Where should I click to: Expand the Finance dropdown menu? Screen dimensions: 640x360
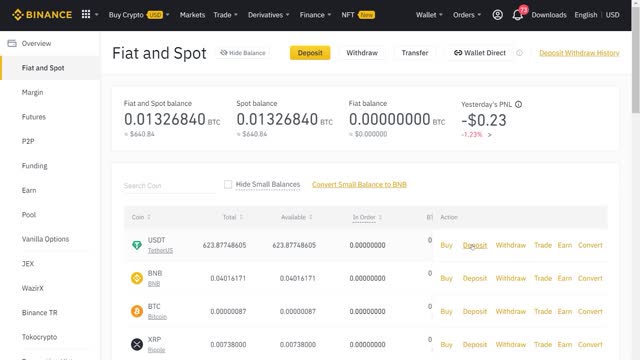coord(315,15)
